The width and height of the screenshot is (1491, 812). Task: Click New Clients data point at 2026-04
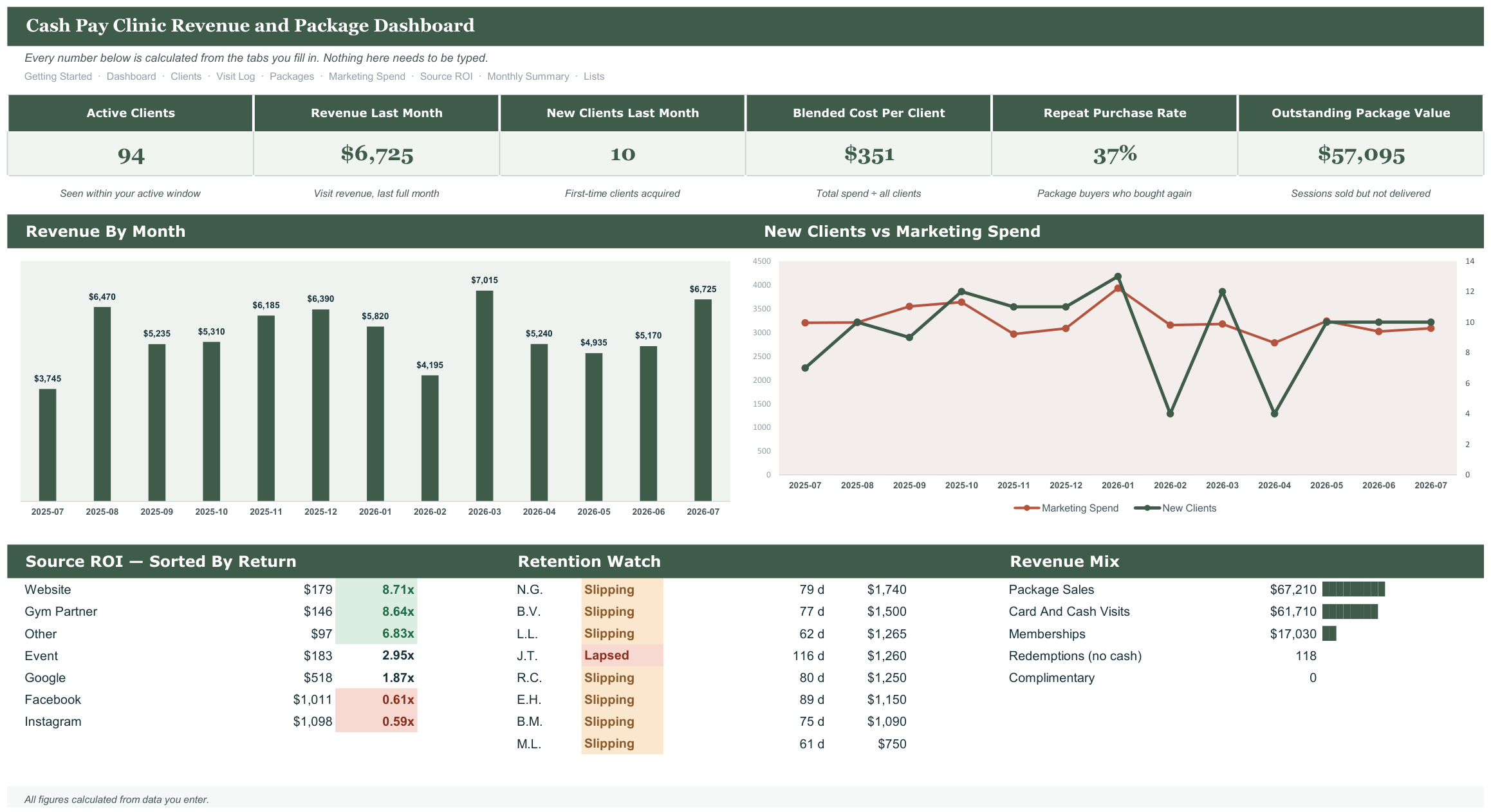pos(1274,414)
